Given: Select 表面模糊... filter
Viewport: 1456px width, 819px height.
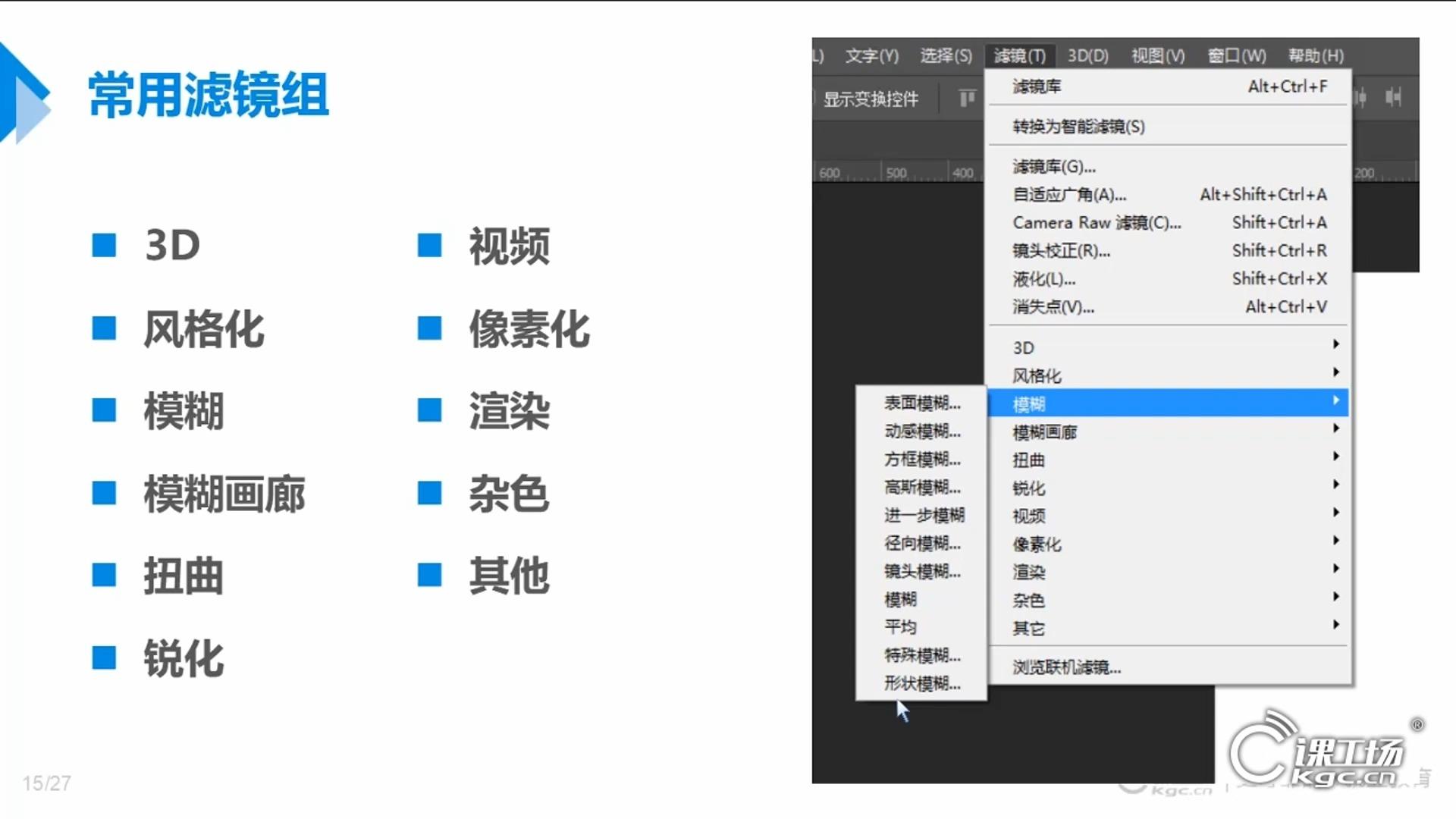Looking at the screenshot, I should point(921,403).
